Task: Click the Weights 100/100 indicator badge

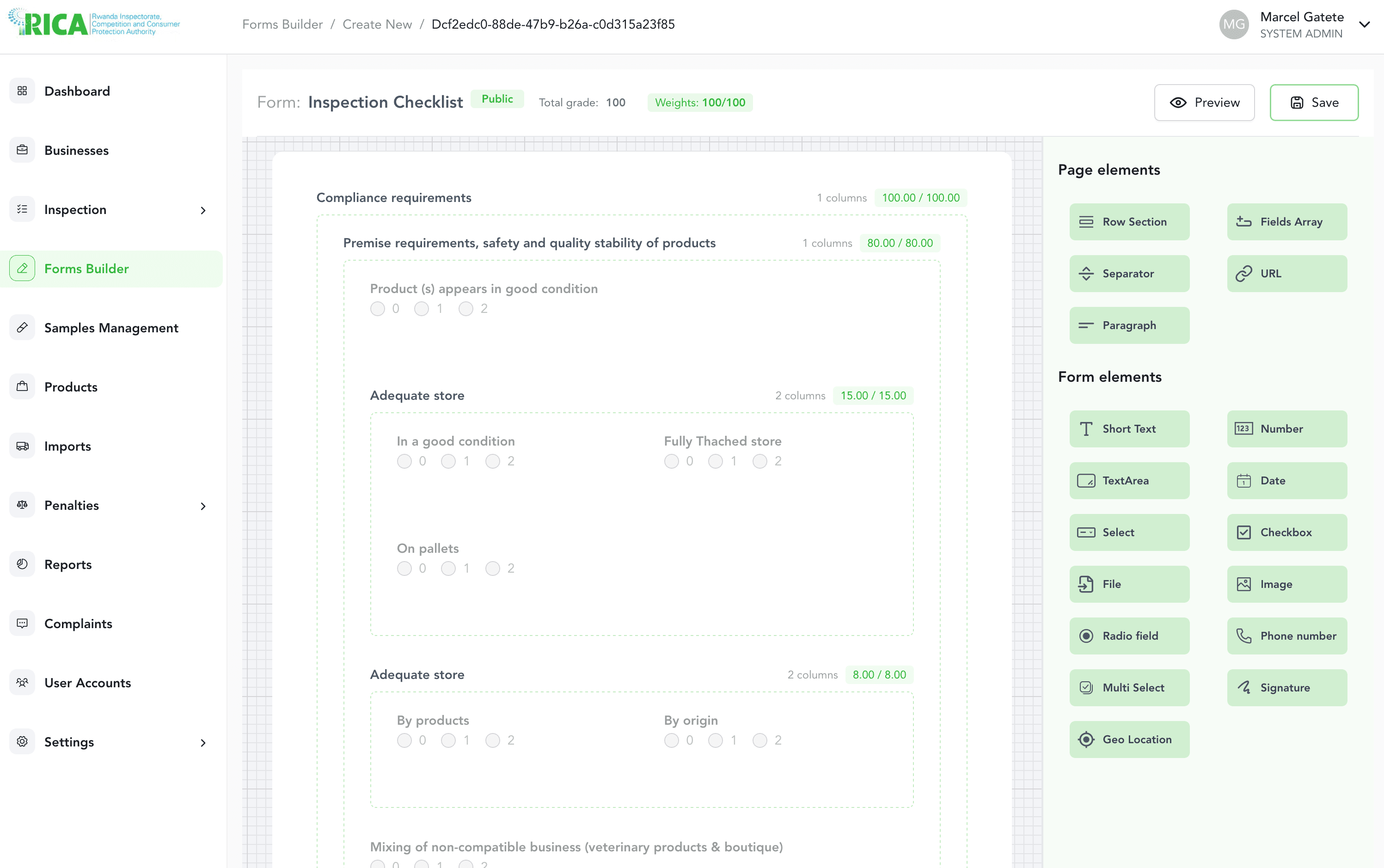Action: [700, 102]
